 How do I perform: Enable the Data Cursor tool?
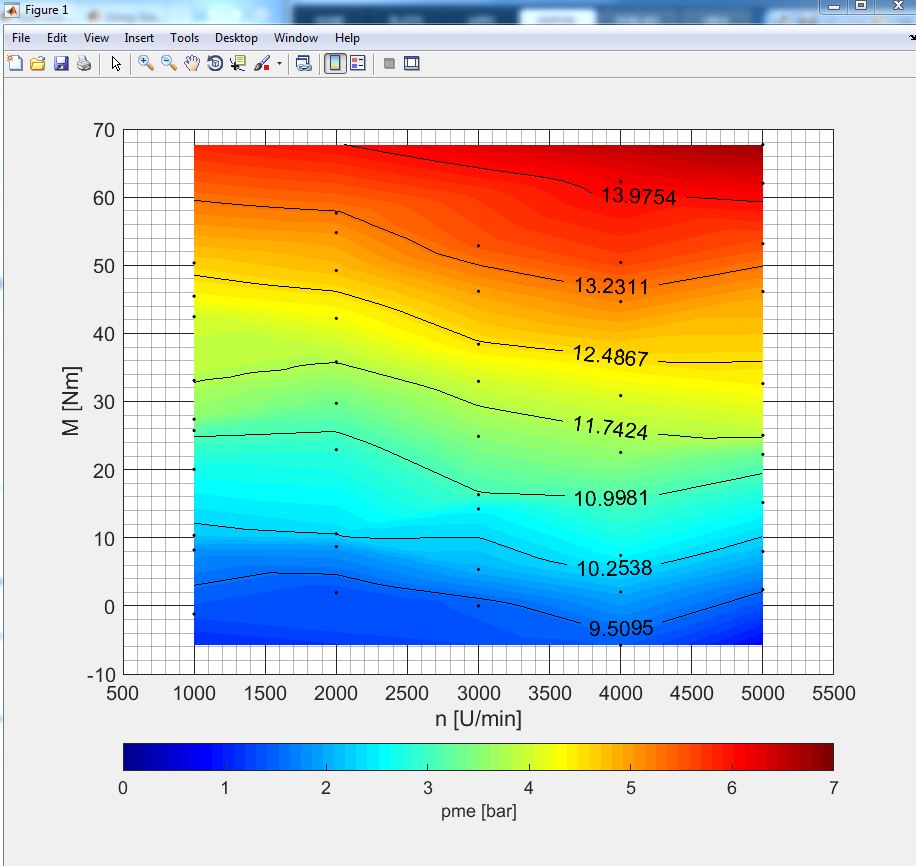pyautogui.click(x=238, y=63)
